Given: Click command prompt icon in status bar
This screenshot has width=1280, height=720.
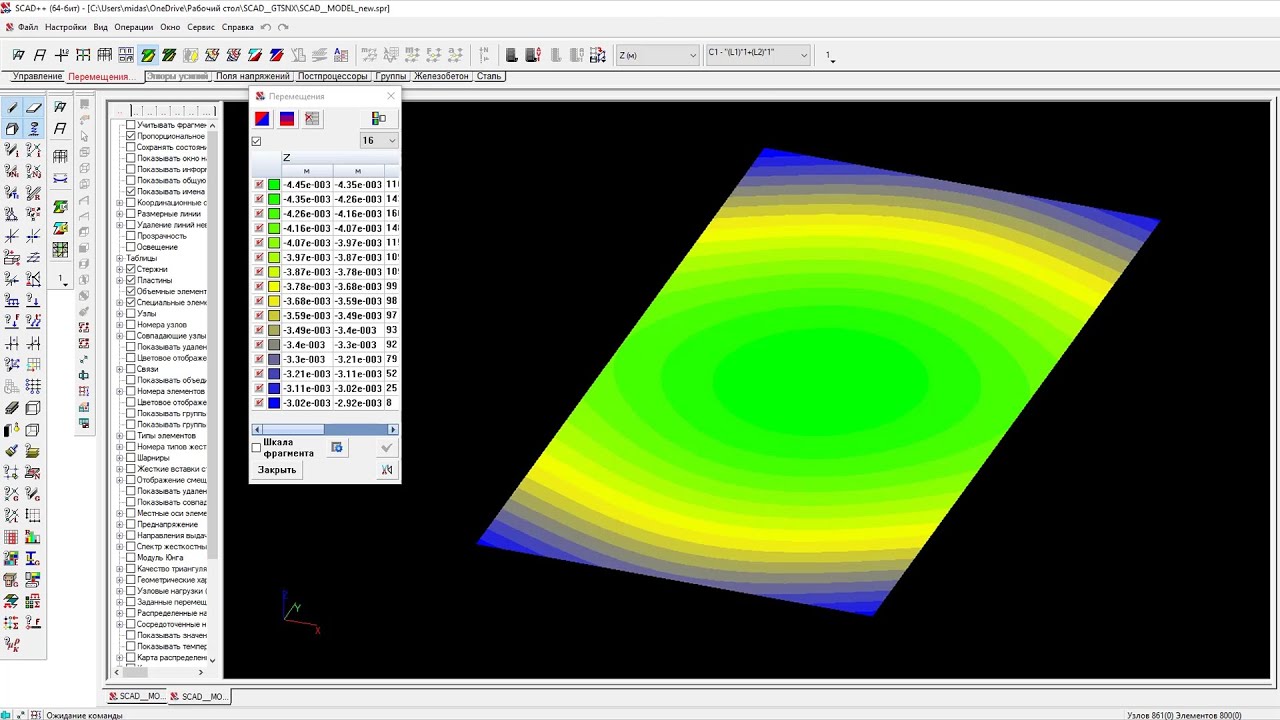Looking at the screenshot, I should pos(36,715).
